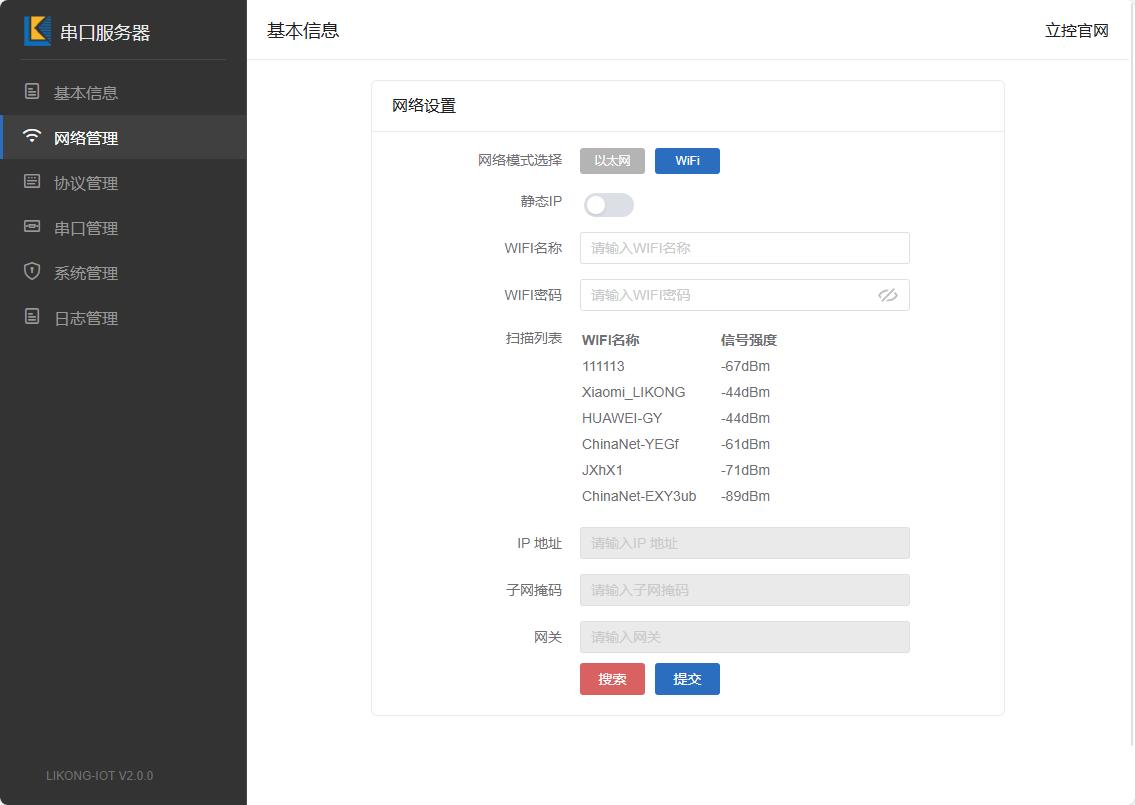Viewport: 1135px width, 805px height.
Task: Click the WIFI名称 scan list column header
Action: (x=610, y=340)
